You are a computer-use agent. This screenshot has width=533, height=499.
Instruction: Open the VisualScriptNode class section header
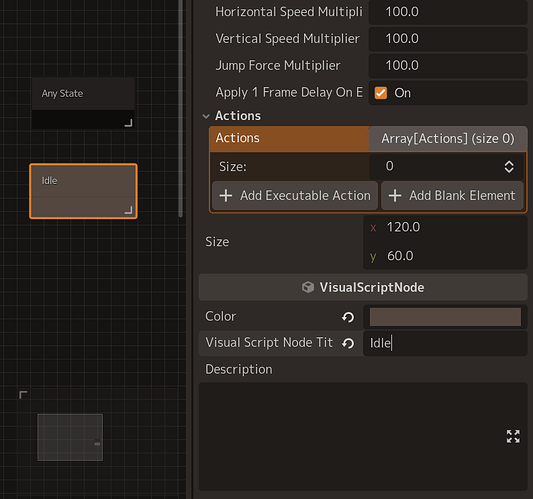coord(363,287)
